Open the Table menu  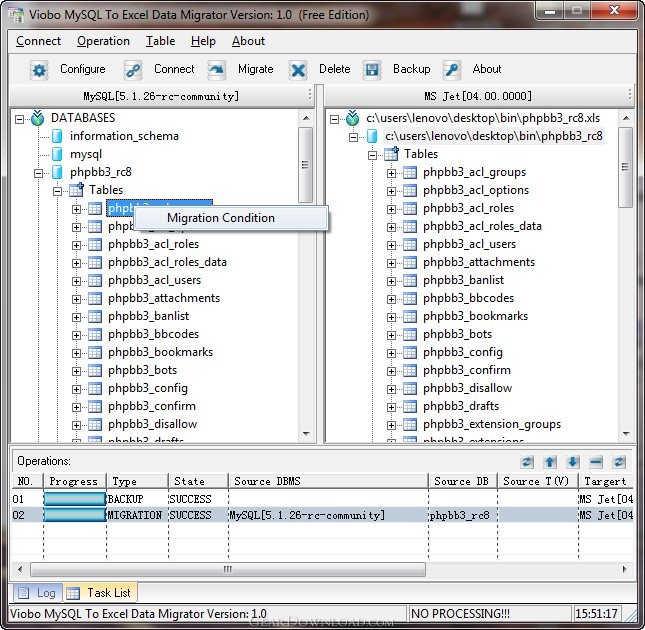coord(160,41)
